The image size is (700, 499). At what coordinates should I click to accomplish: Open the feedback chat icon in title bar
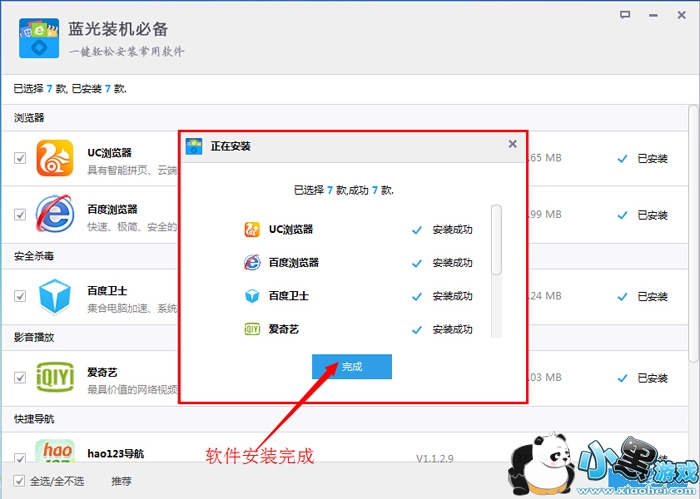(x=625, y=15)
